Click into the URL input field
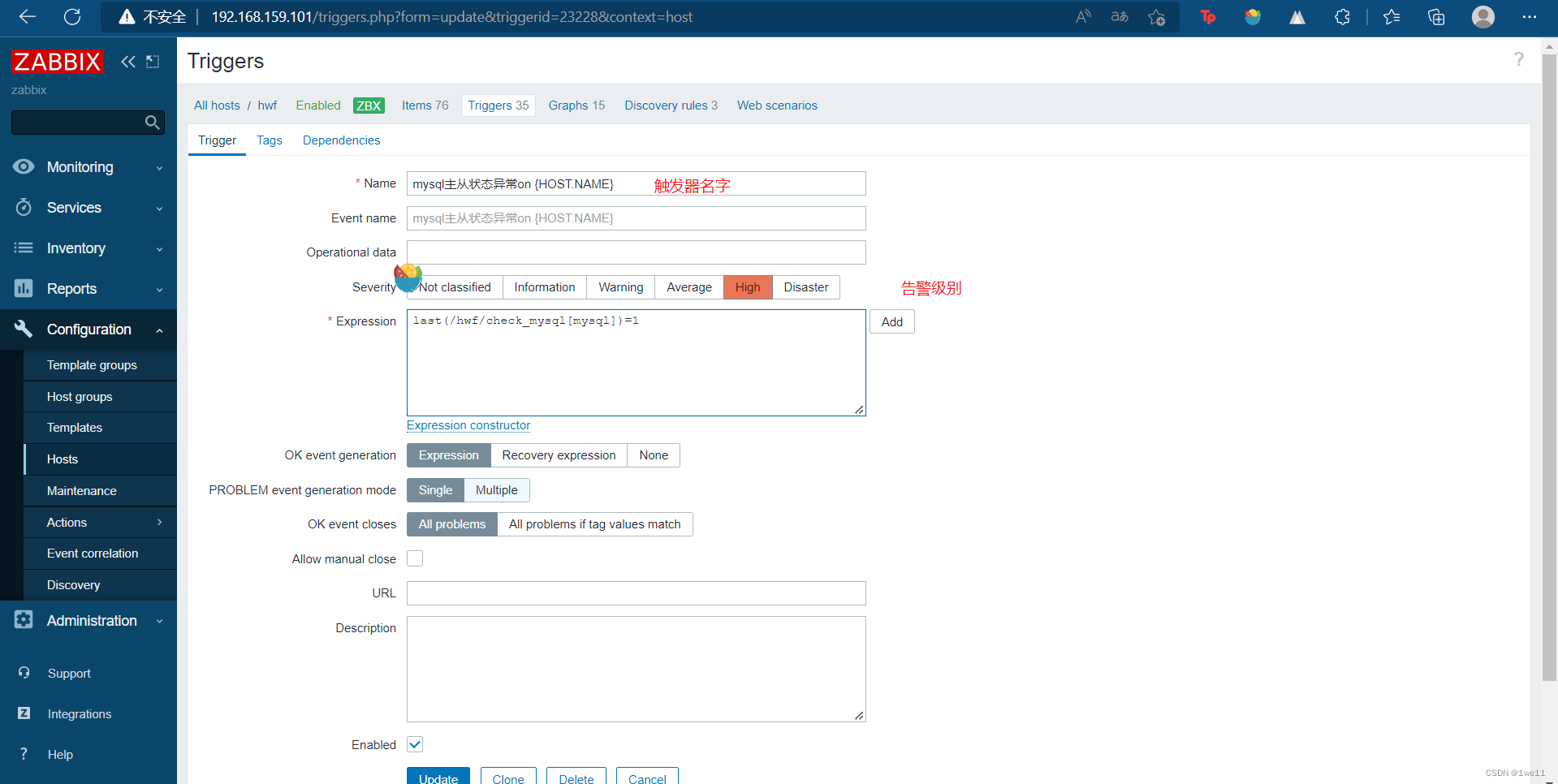Viewport: 1558px width, 784px height. [x=637, y=593]
